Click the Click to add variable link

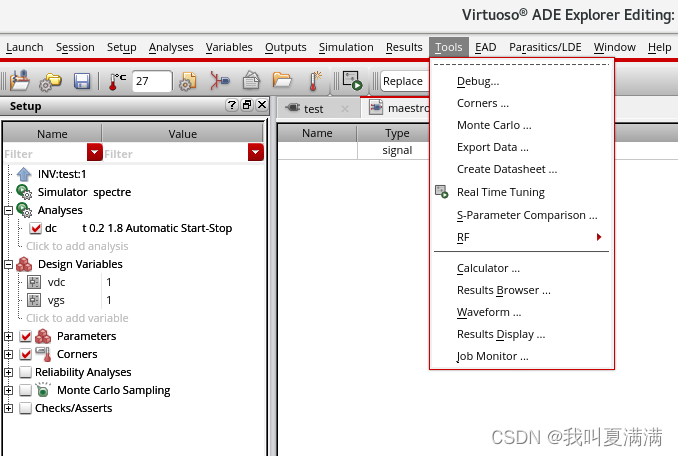point(77,318)
